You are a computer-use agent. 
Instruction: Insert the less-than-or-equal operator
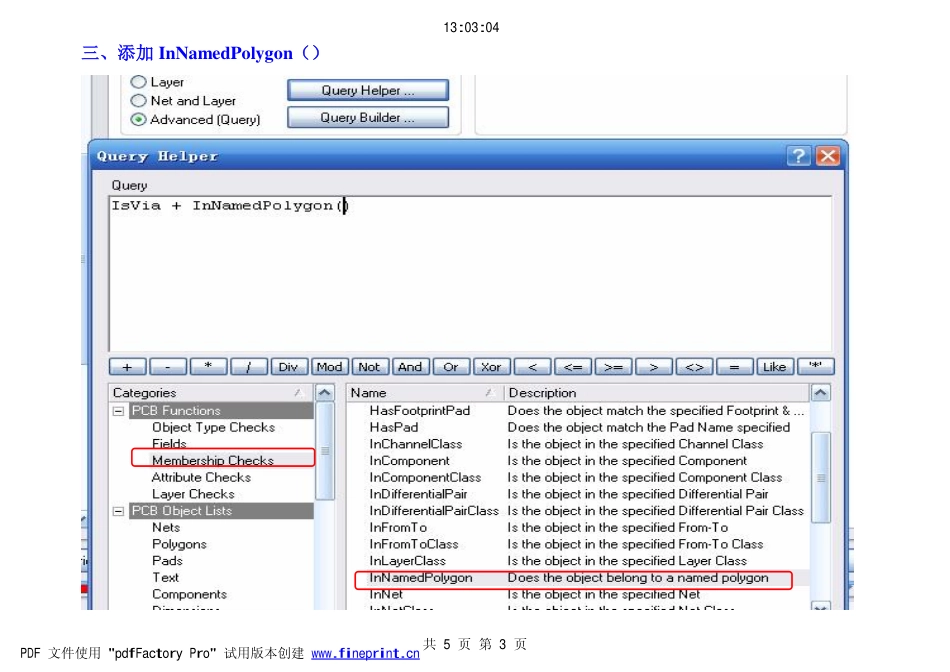pos(573,367)
